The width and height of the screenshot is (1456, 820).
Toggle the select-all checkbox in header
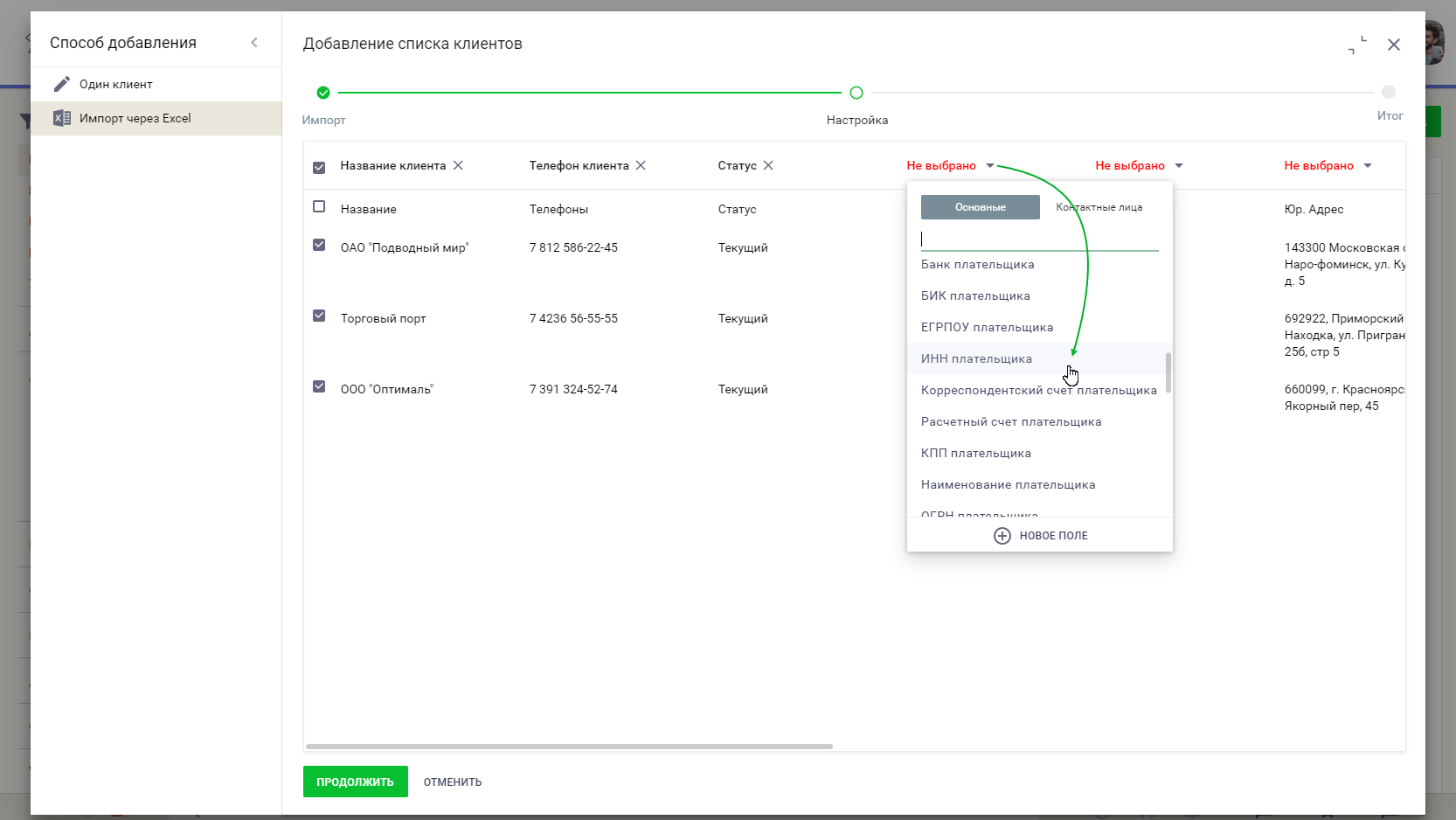(319, 167)
